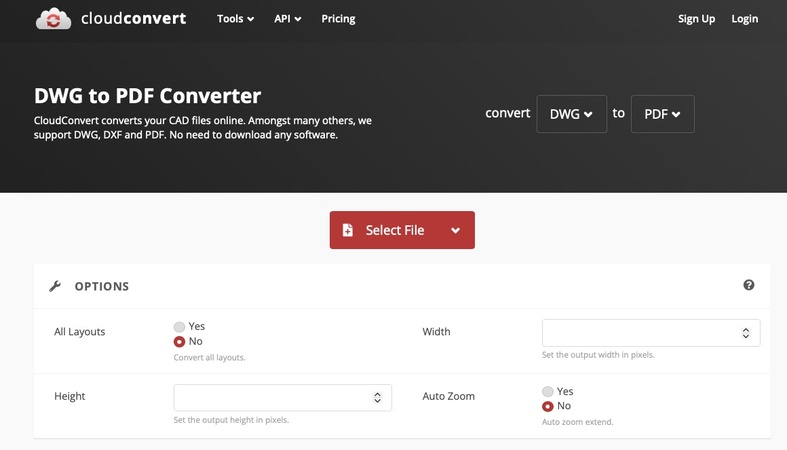This screenshot has height=450, width=787.
Task: Click the help question mark icon in Options
Action: (748, 285)
